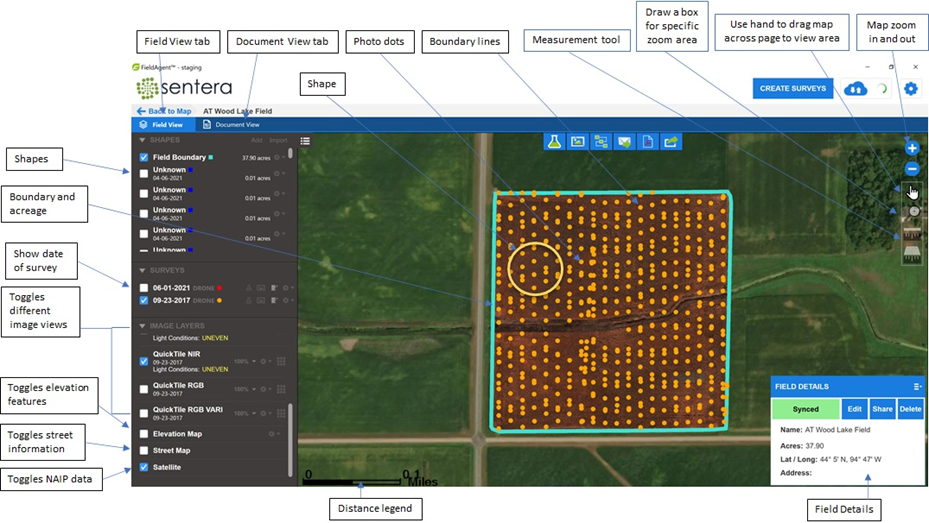
Task: Click the Field Boundary cyan color swatch
Action: point(211,158)
